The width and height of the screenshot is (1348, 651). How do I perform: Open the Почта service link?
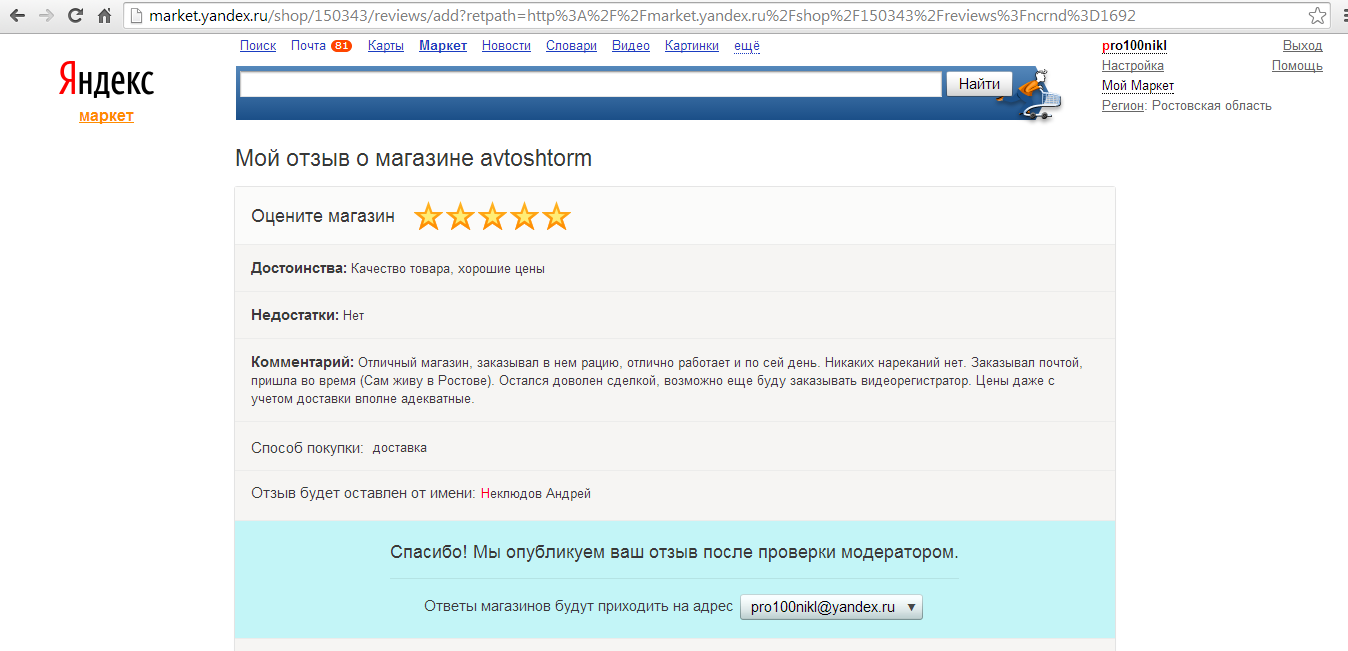click(308, 46)
